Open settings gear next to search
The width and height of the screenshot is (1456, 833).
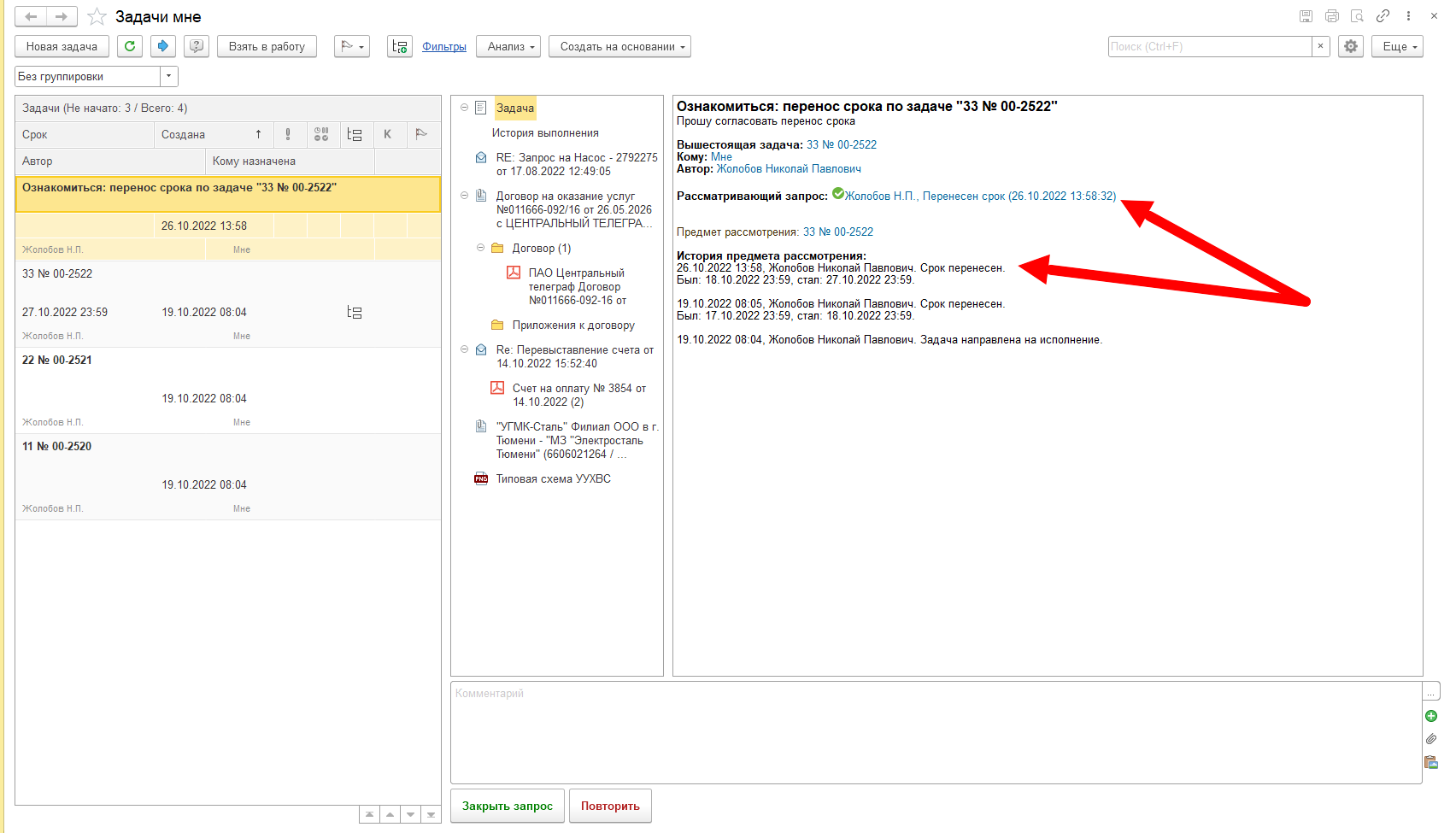coord(1351,46)
